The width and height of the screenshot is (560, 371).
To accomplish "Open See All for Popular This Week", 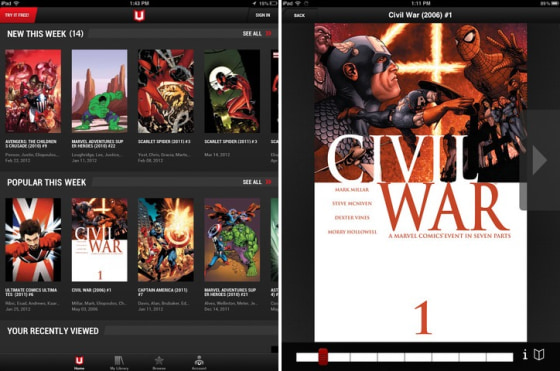I will pos(252,182).
